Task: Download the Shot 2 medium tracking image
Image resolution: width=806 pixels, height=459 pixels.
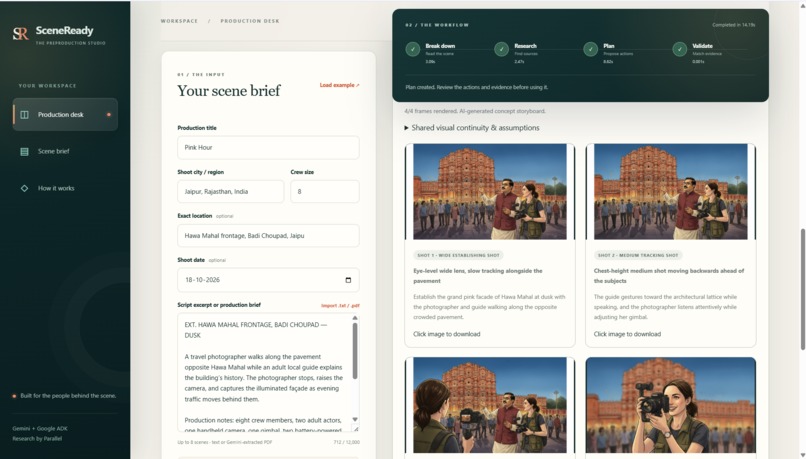Action: (x=671, y=192)
